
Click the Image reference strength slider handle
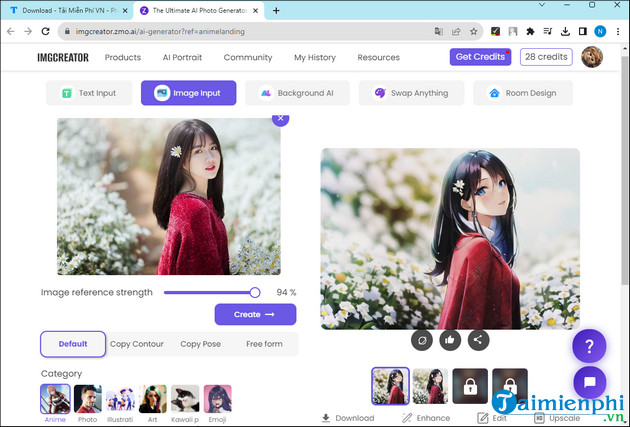click(x=255, y=292)
